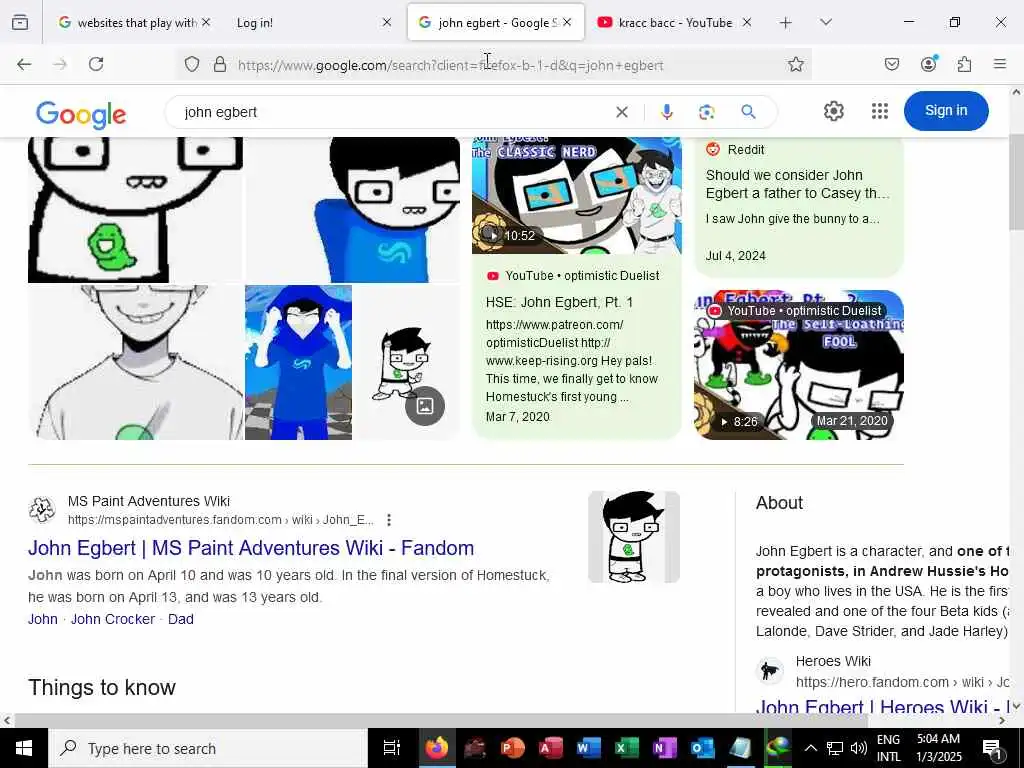
Task: Clear the Google search box text
Action: point(622,112)
